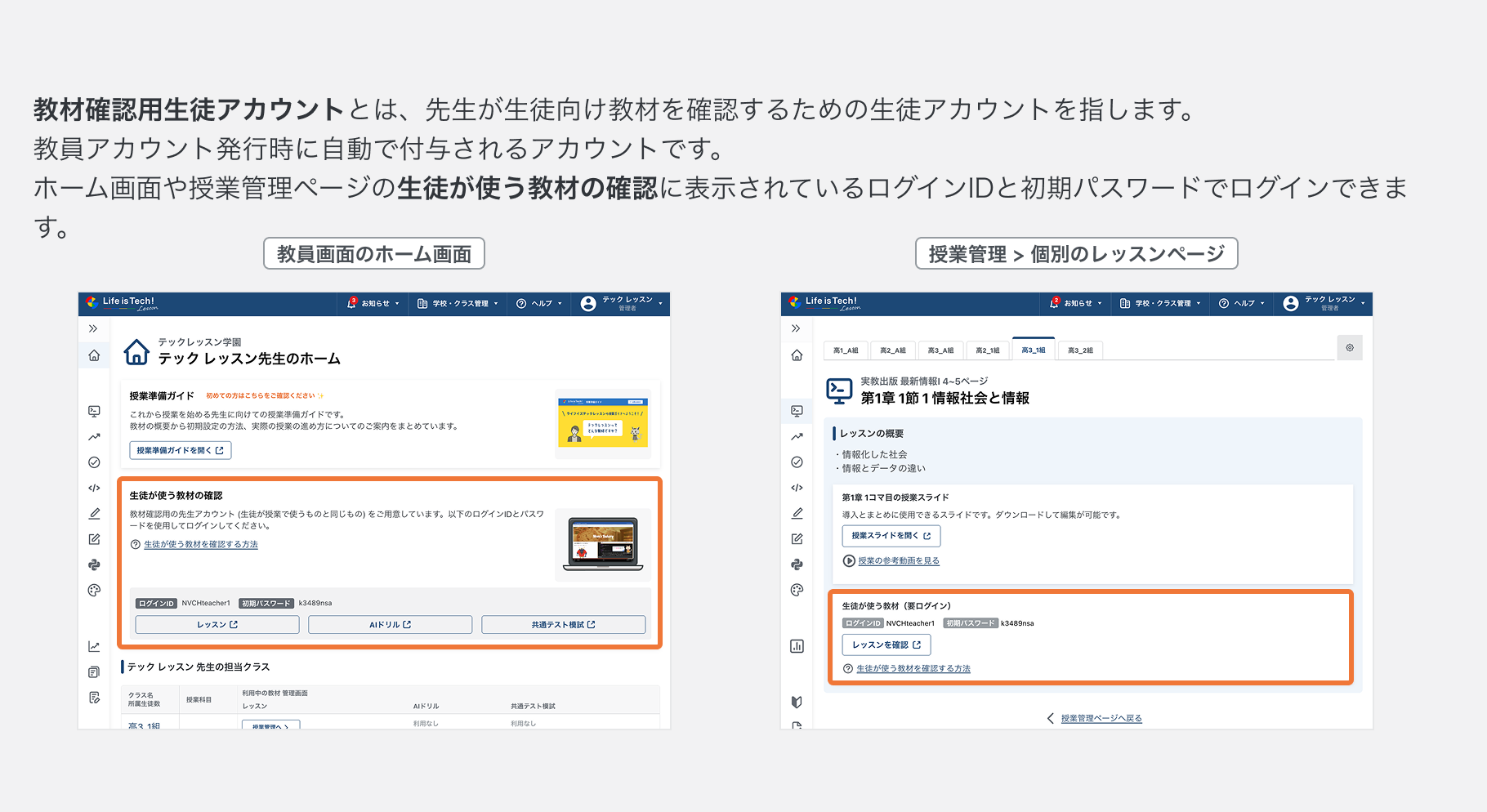Click the 授業準備ガイドを開く button
Screen dimensions: 1487x812
[x=180, y=450]
